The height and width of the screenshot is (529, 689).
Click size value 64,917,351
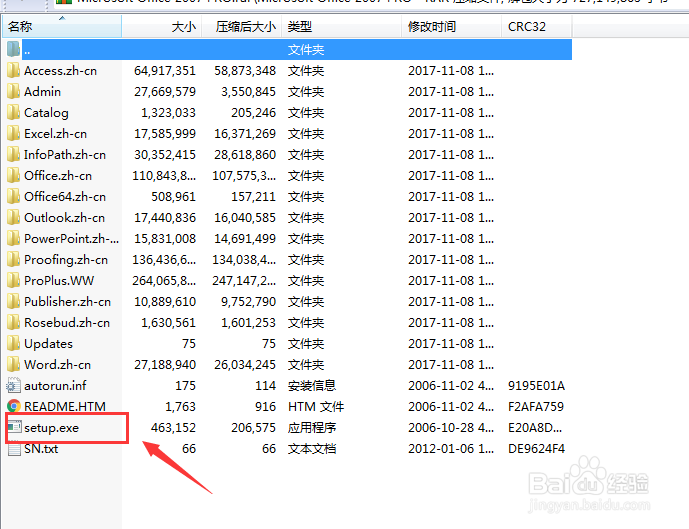point(165,71)
